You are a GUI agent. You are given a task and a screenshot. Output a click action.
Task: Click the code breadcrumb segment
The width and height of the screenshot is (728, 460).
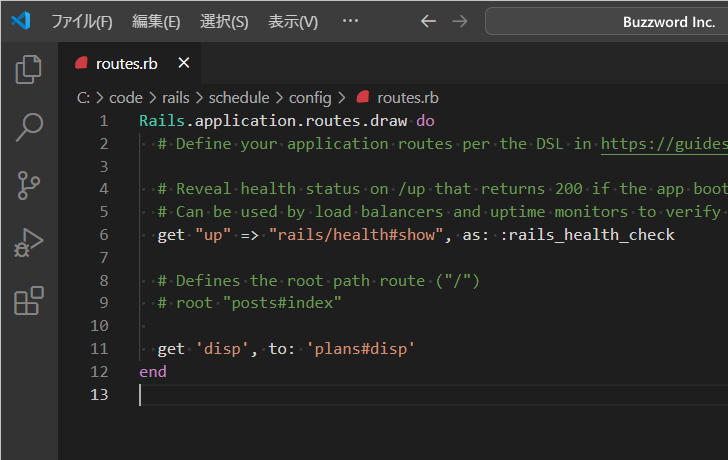[126, 98]
